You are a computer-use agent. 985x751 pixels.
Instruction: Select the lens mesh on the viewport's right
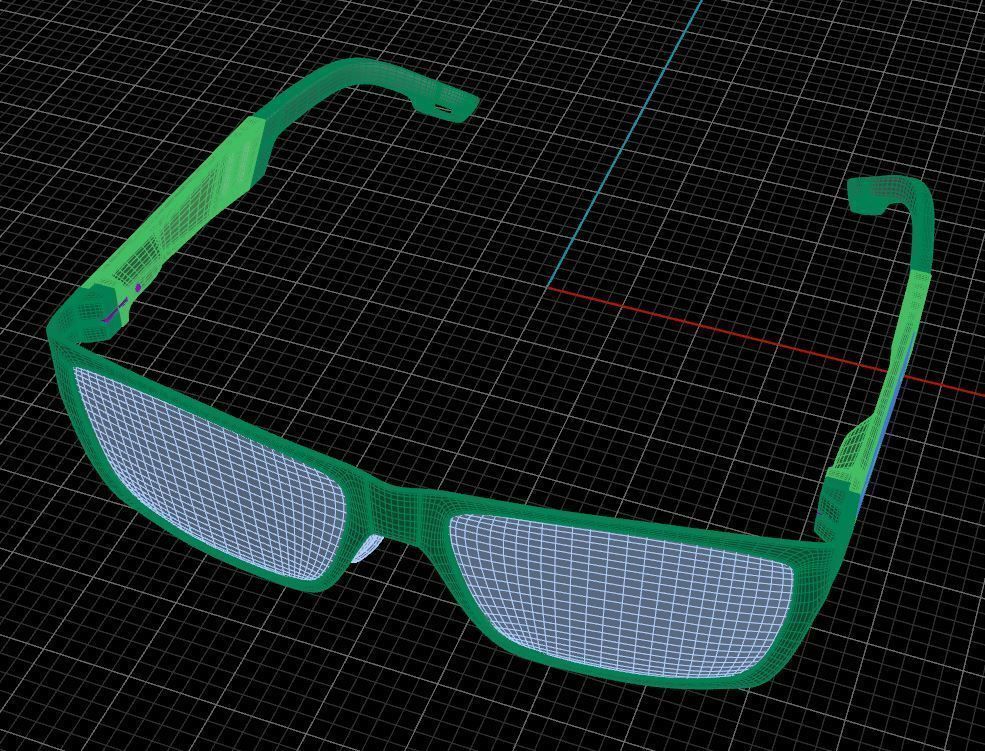coord(621,597)
